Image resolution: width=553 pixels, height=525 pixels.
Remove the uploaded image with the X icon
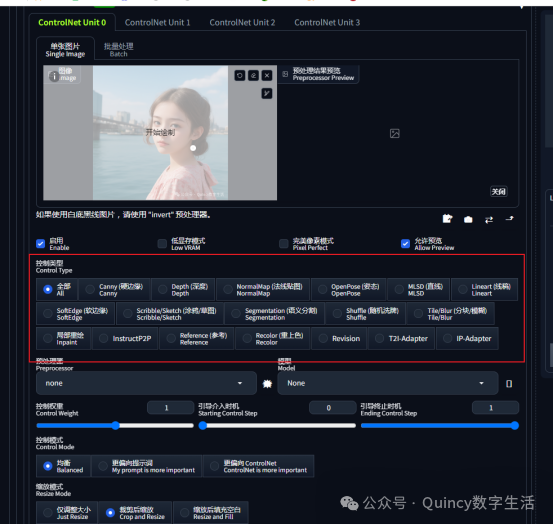coord(267,75)
